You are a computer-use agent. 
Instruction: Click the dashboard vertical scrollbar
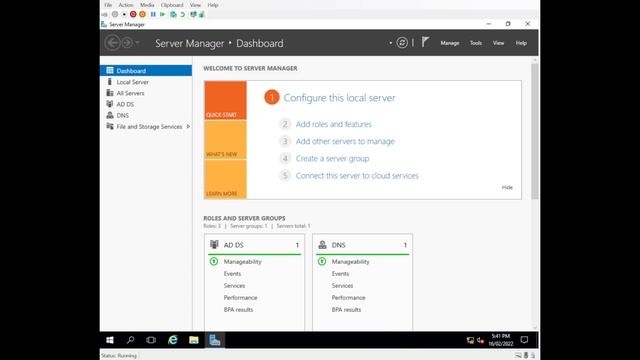pyautogui.click(x=535, y=131)
